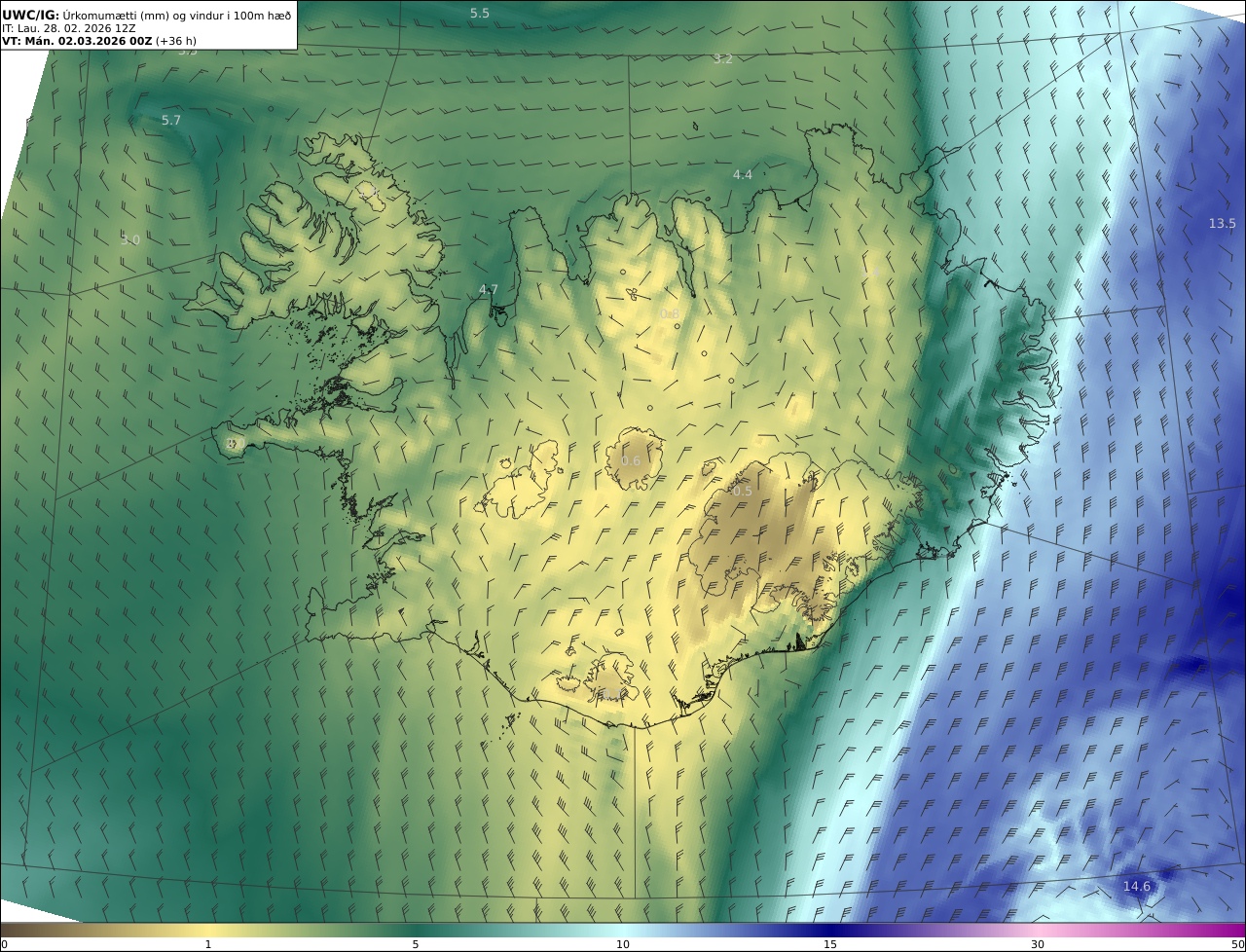Select the 3.2 value label

(722, 59)
